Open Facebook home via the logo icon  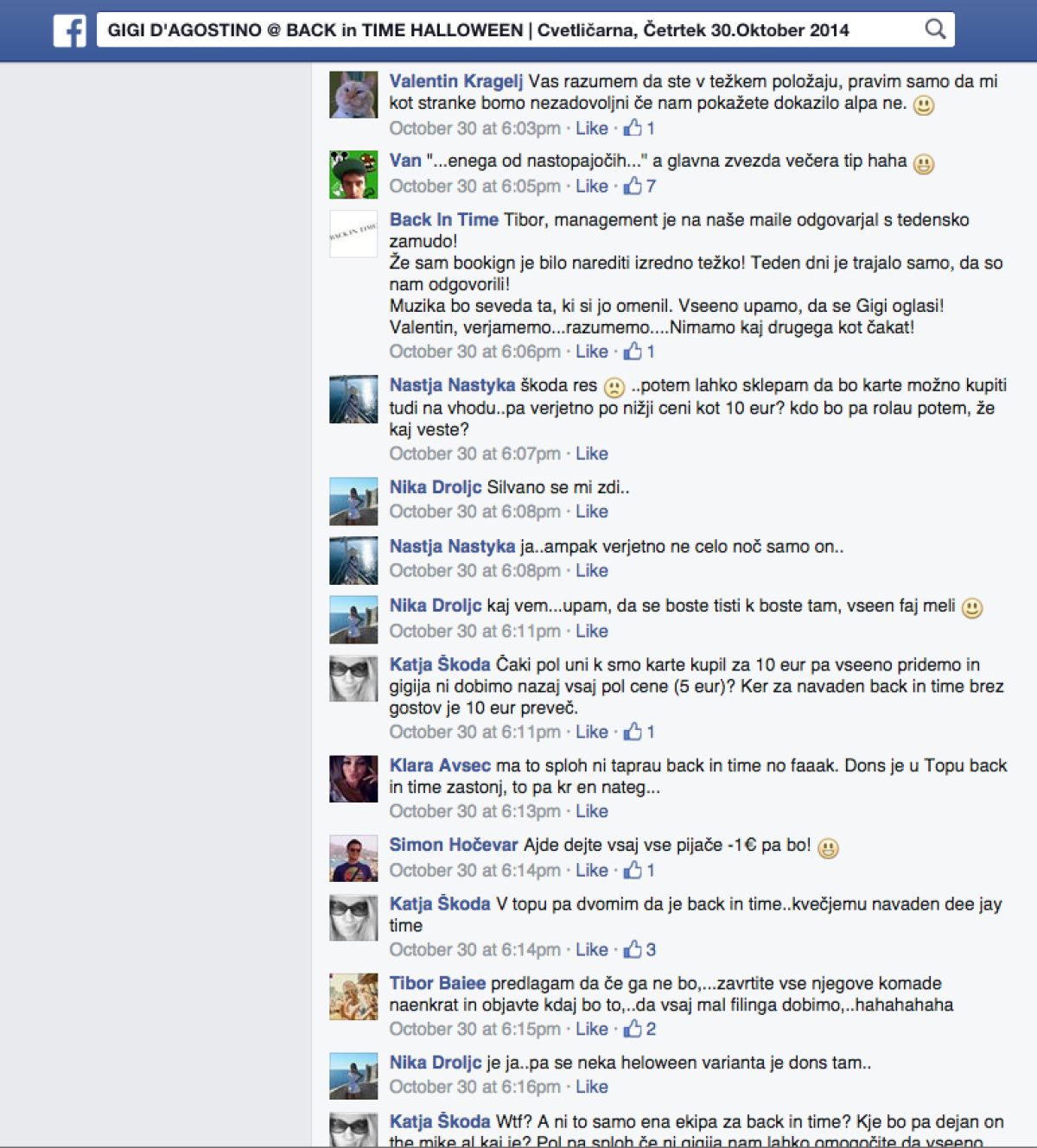tap(69, 30)
